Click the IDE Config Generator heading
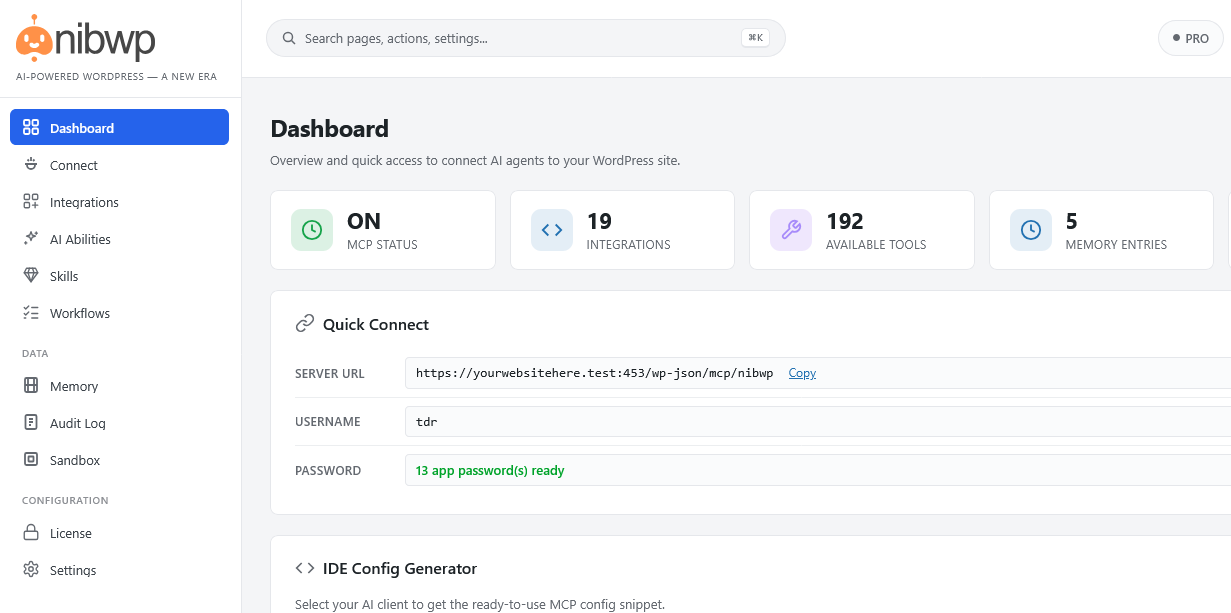Viewport: 1231px width, 613px height. pos(400,568)
